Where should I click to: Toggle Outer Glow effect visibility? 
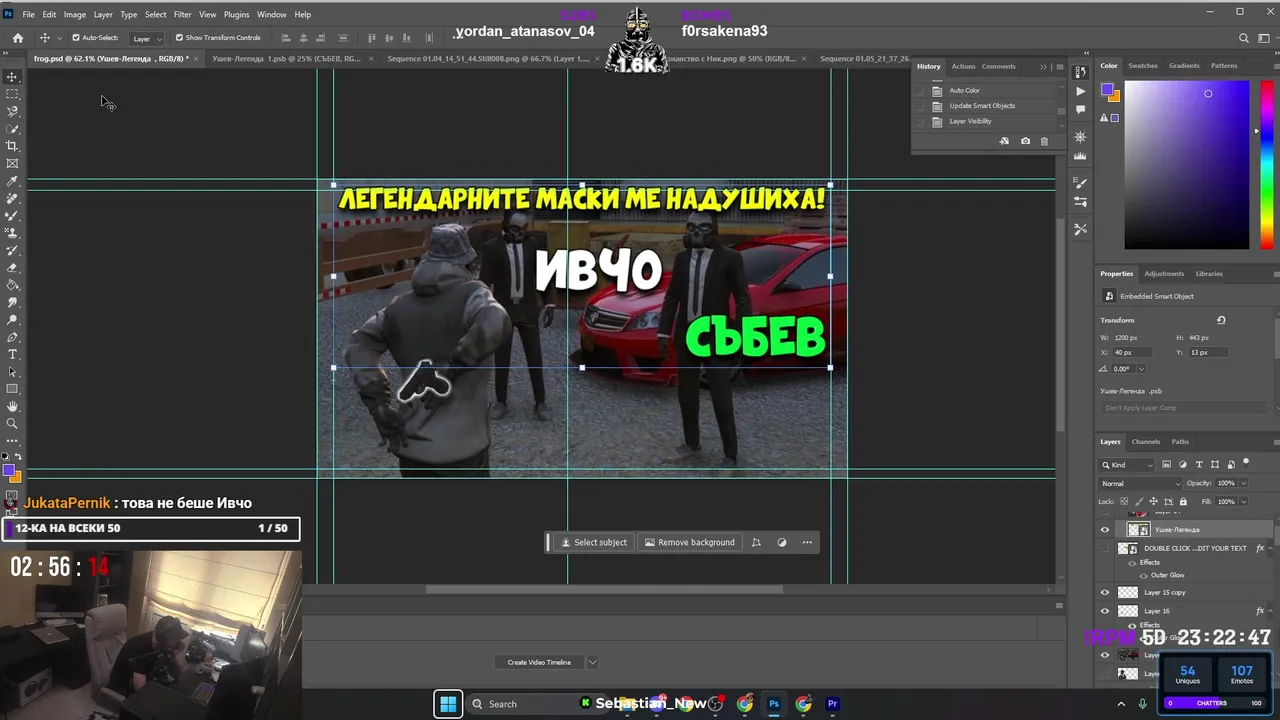[1144, 576]
